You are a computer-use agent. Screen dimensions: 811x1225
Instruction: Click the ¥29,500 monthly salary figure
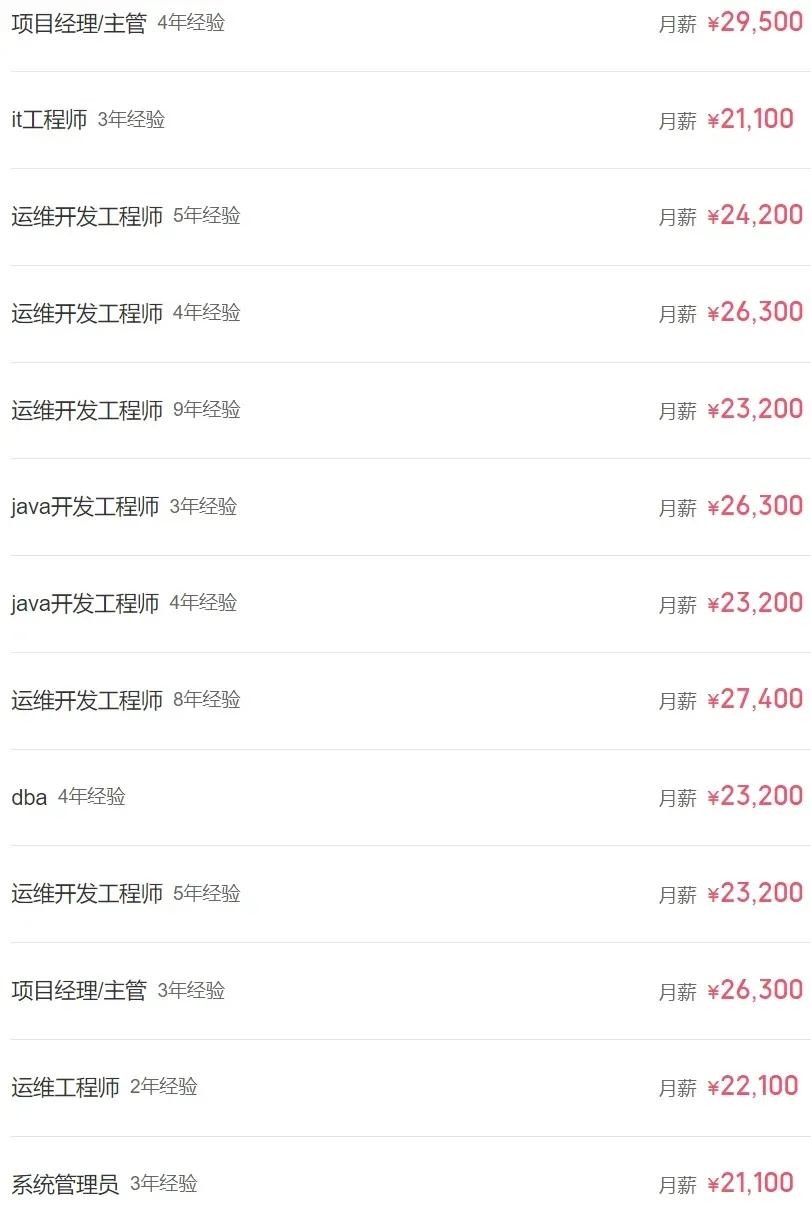tap(755, 23)
